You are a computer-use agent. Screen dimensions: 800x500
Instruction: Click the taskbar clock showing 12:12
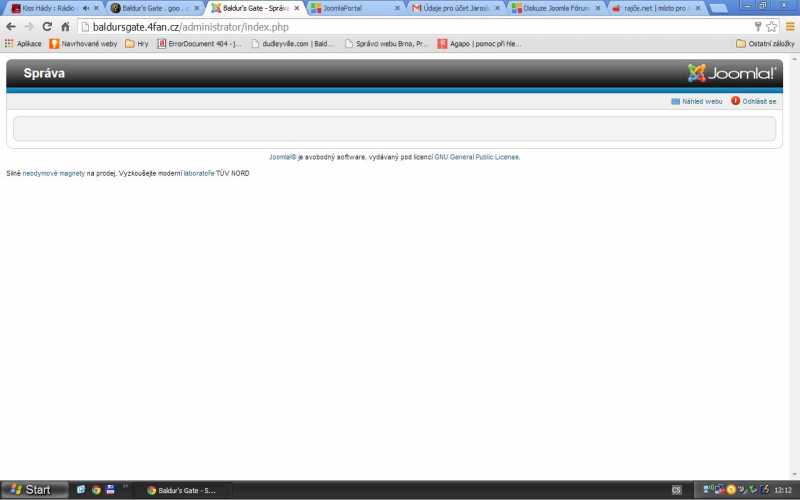point(783,490)
